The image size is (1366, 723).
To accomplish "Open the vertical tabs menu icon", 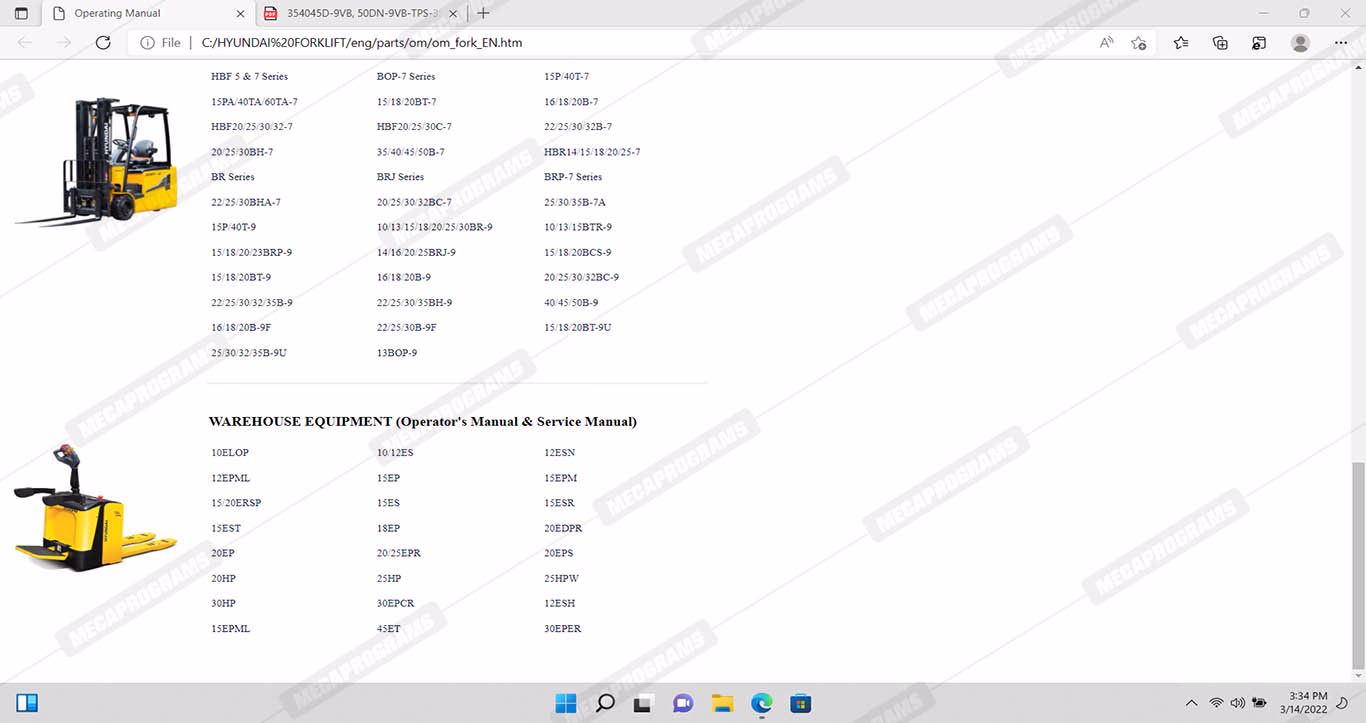I will click(21, 13).
